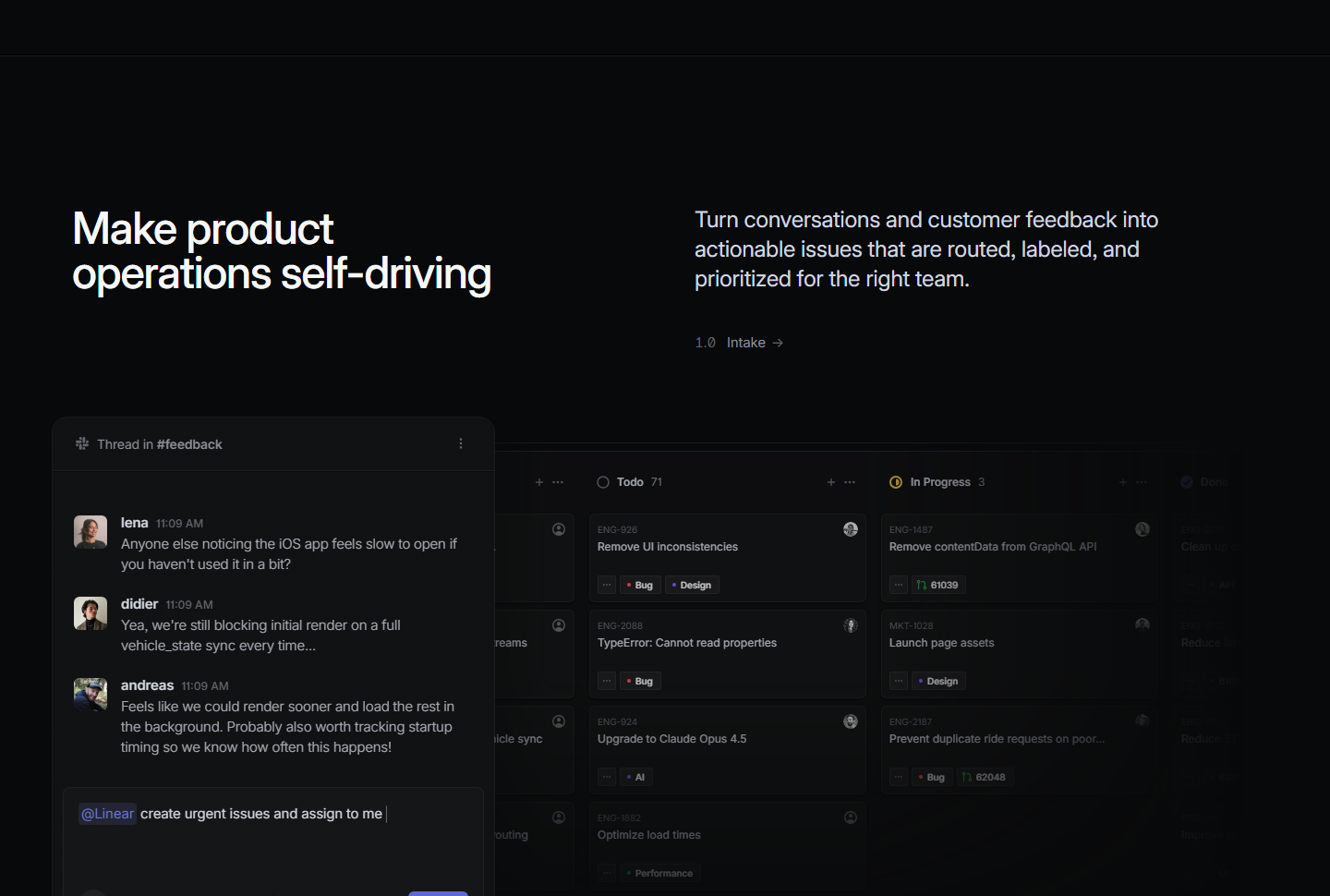Select the AI label on ENG-924 card
1330x896 pixels.
click(x=635, y=777)
